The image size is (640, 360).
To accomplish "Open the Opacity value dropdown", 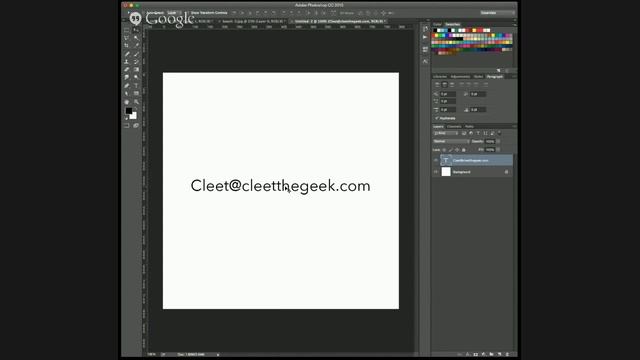I will (x=498, y=141).
